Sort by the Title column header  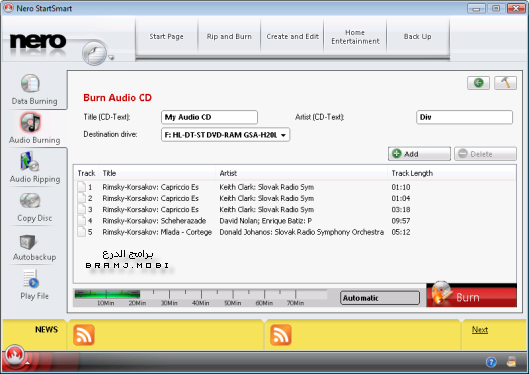(x=157, y=173)
